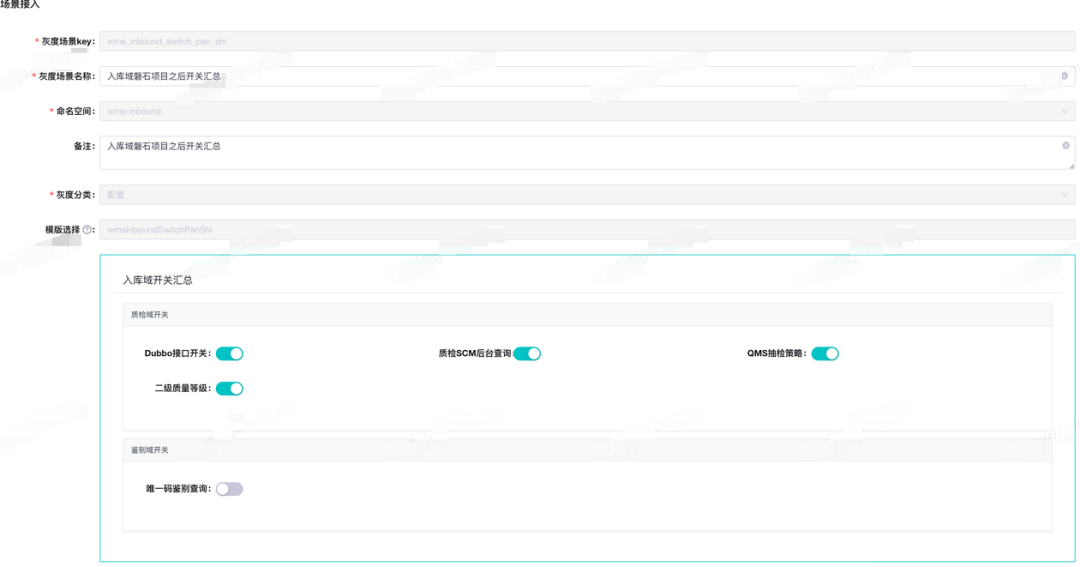Enable the 唯一码鉴别查询 switch
This screenshot has height=567, width=1080.
click(x=229, y=489)
